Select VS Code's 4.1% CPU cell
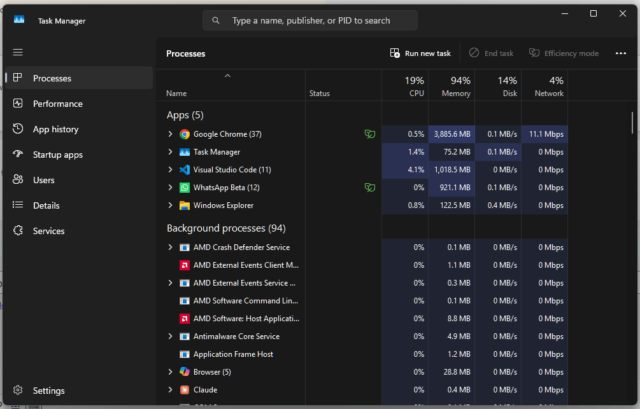 point(405,169)
